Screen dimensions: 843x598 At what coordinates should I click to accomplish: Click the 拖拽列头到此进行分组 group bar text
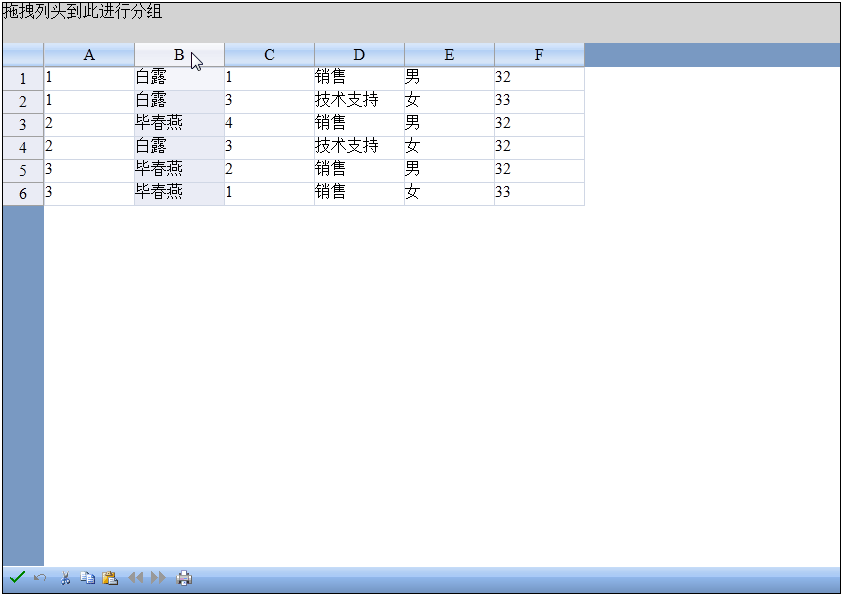(x=82, y=11)
